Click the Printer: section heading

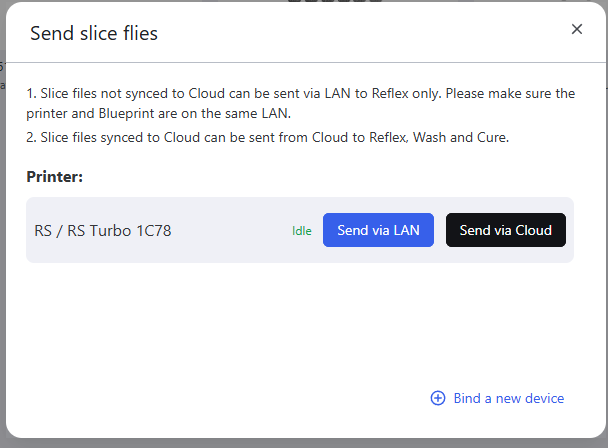[55, 176]
